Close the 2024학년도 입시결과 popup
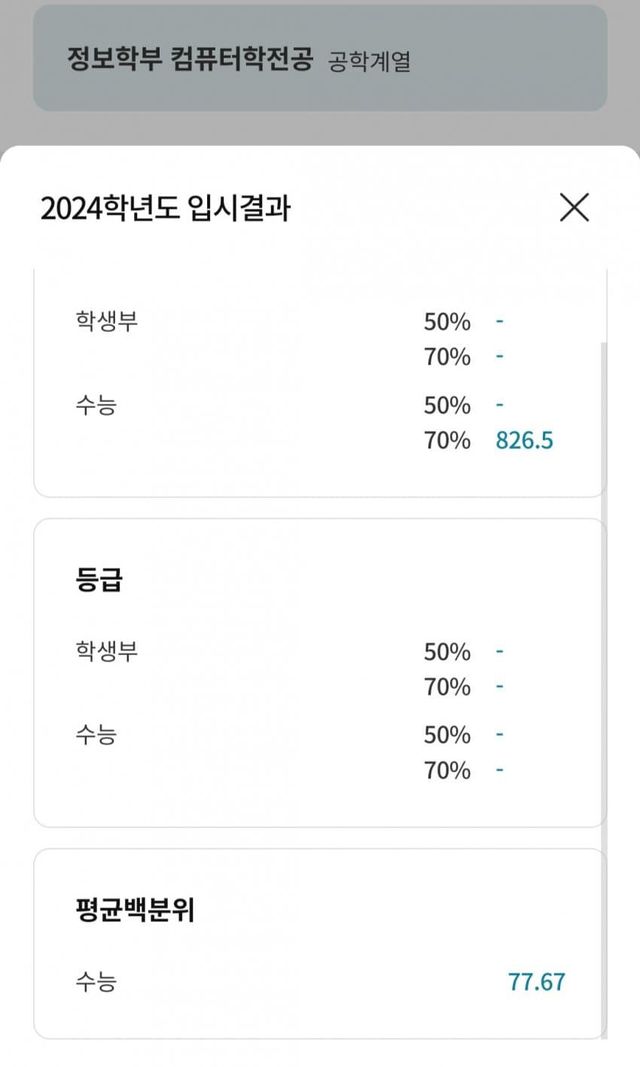Viewport: 640px width, 1067px height. click(574, 207)
